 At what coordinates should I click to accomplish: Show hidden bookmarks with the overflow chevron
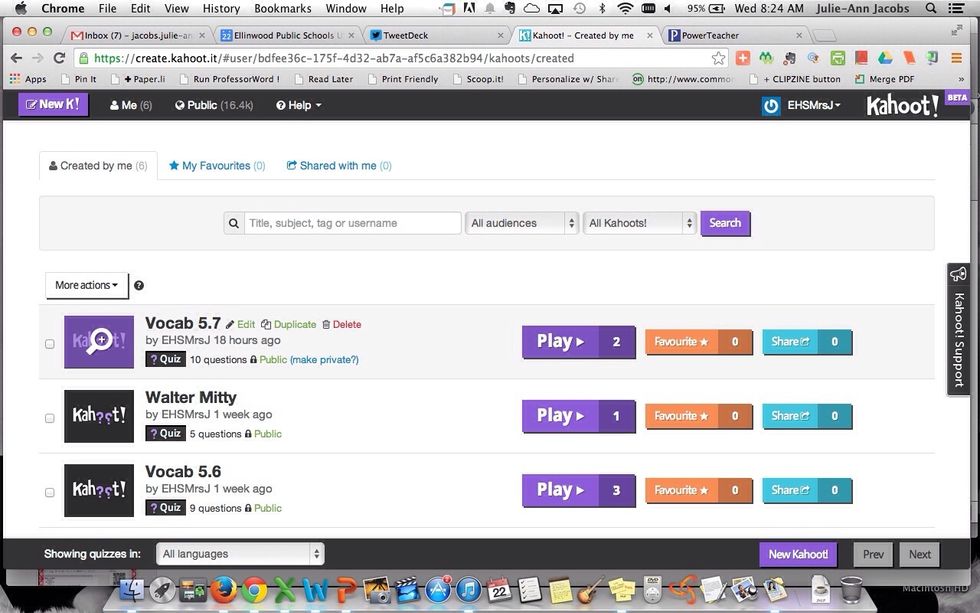[961, 79]
